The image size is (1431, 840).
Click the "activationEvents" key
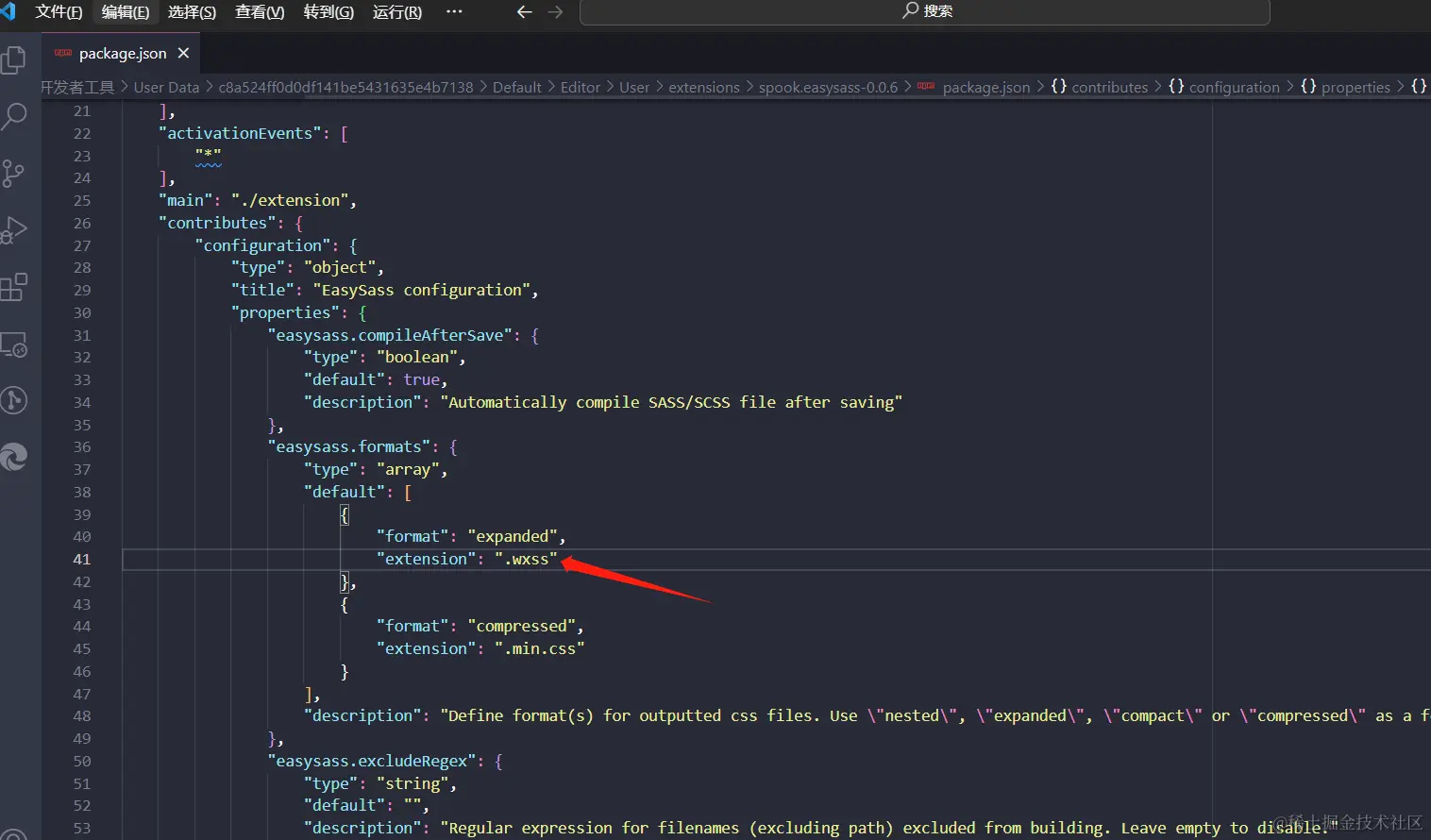coord(241,133)
